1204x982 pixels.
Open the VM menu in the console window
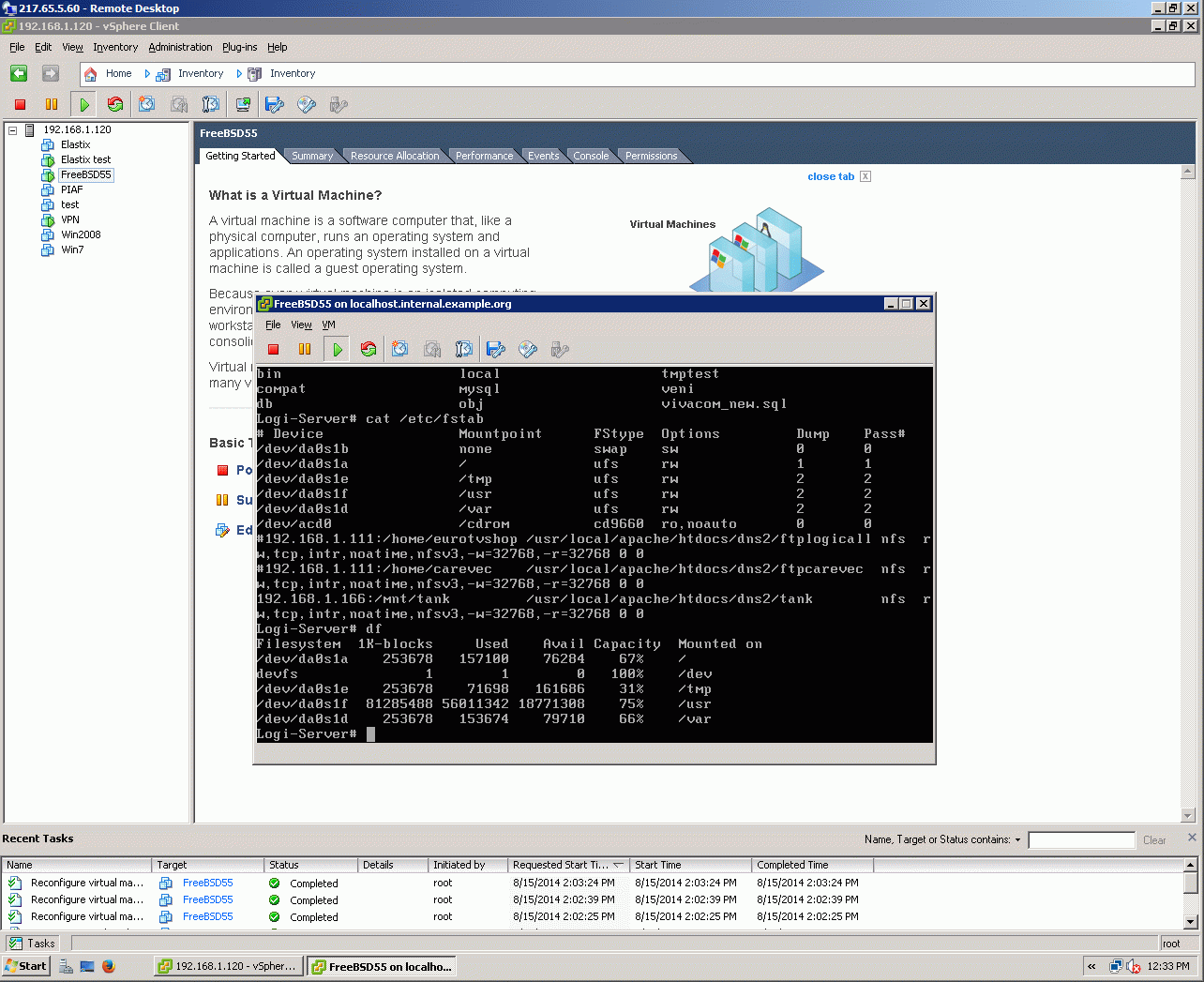pos(328,325)
